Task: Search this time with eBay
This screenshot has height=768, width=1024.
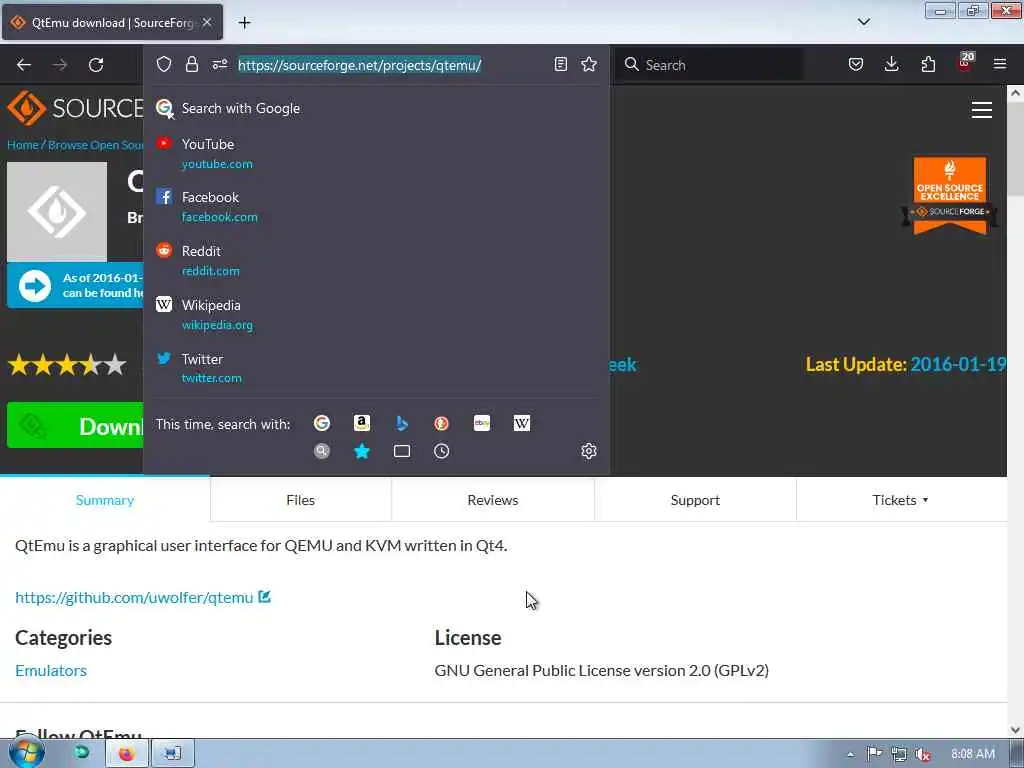Action: tap(482, 423)
